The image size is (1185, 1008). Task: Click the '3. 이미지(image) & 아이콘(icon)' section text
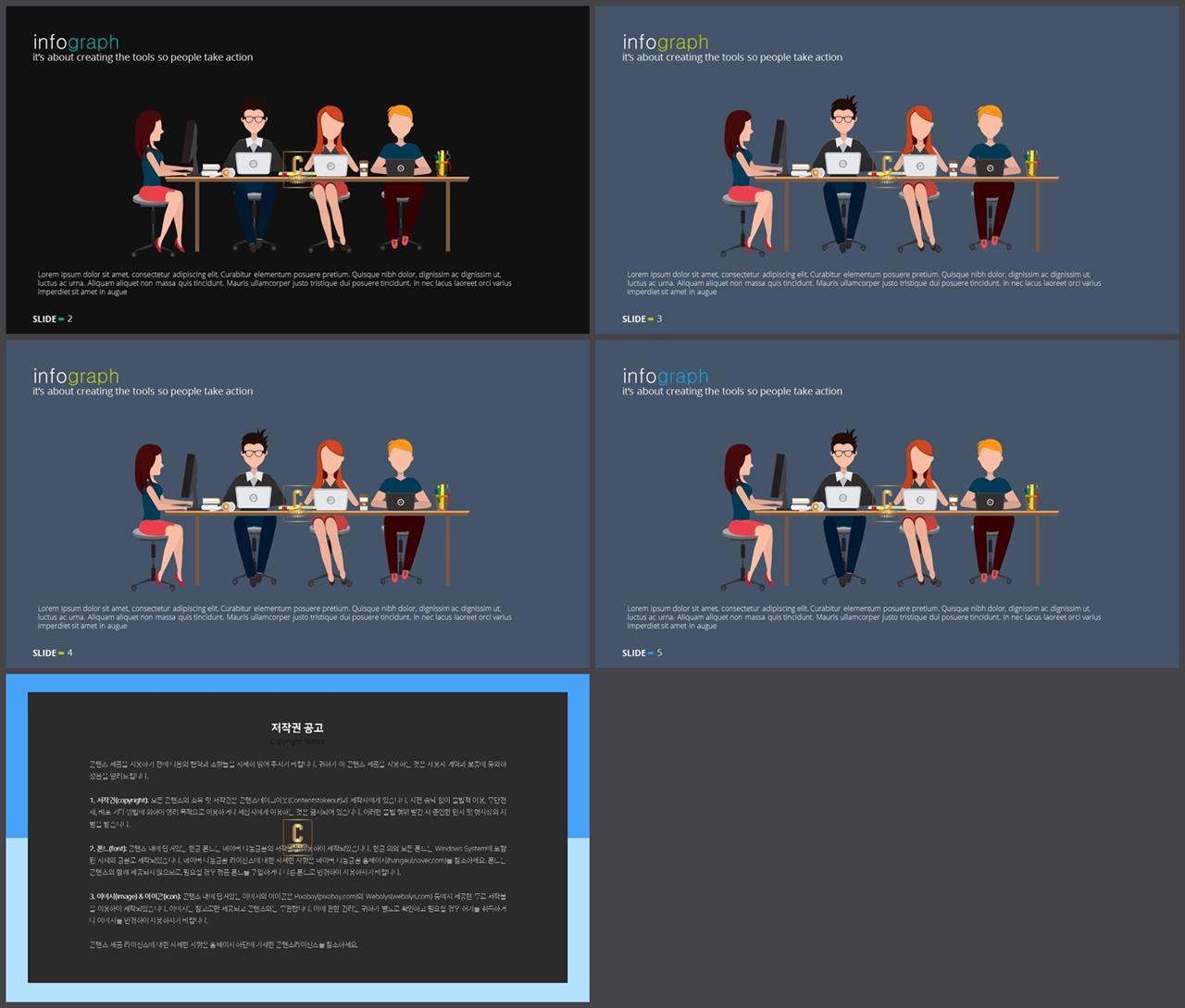[x=297, y=908]
